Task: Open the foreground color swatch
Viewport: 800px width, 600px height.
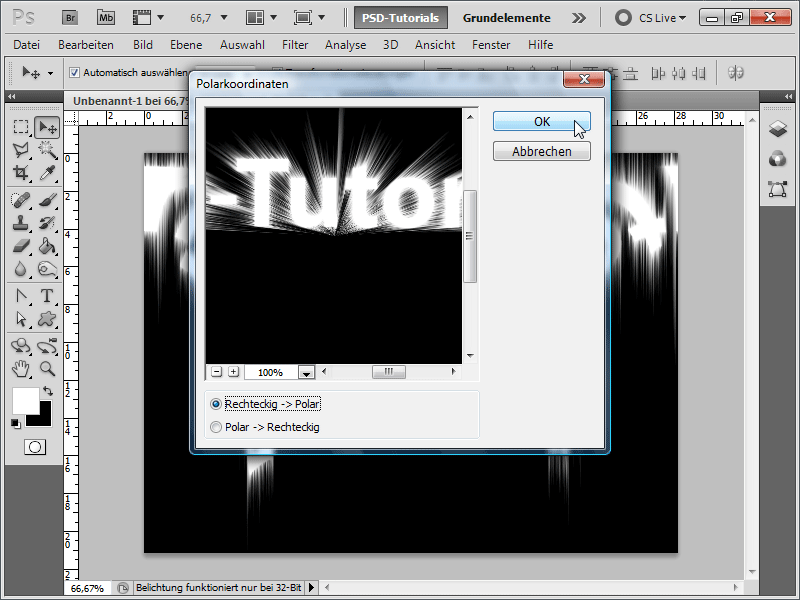Action: (x=26, y=401)
